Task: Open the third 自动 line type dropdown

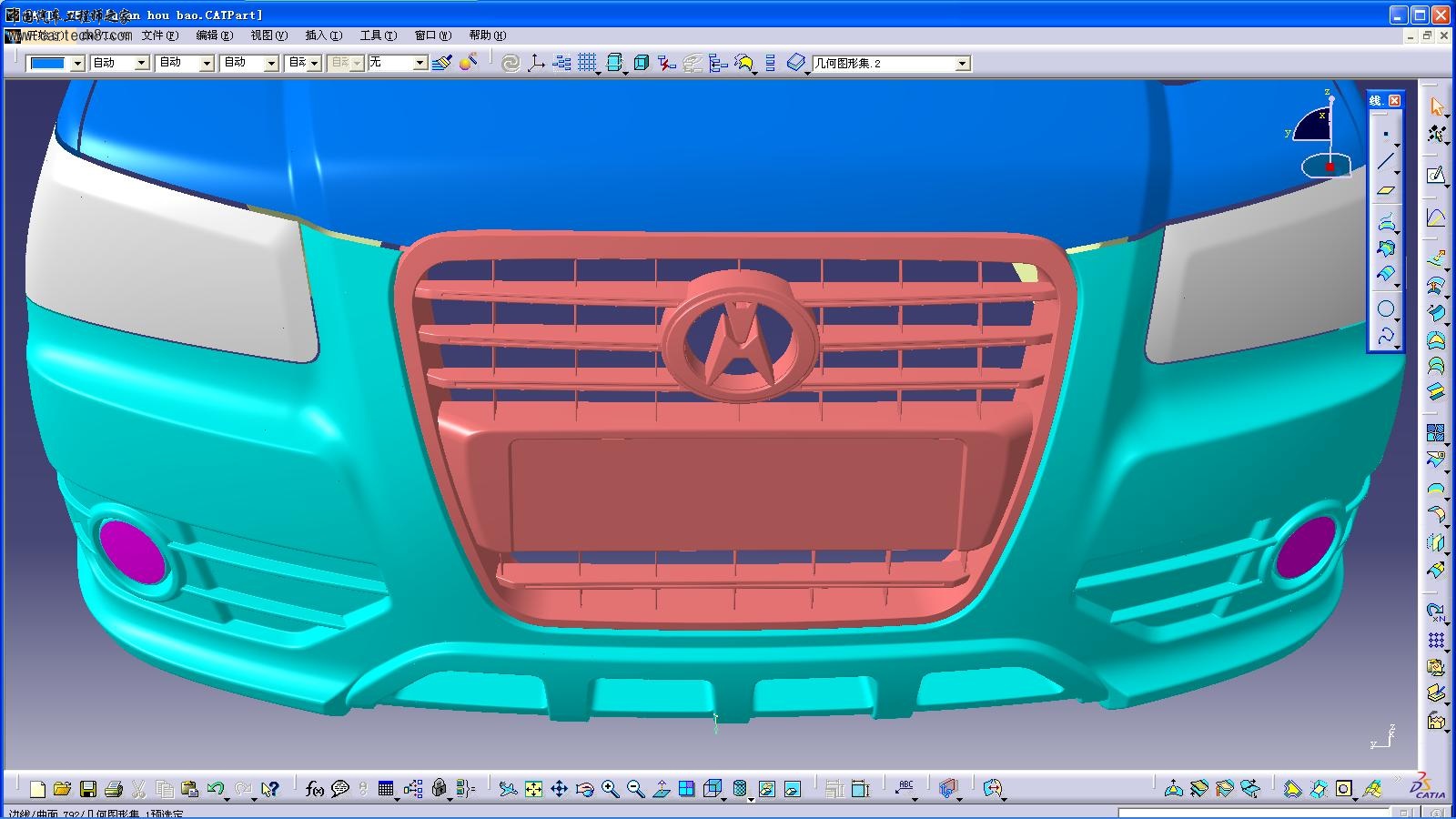Action: (271, 63)
